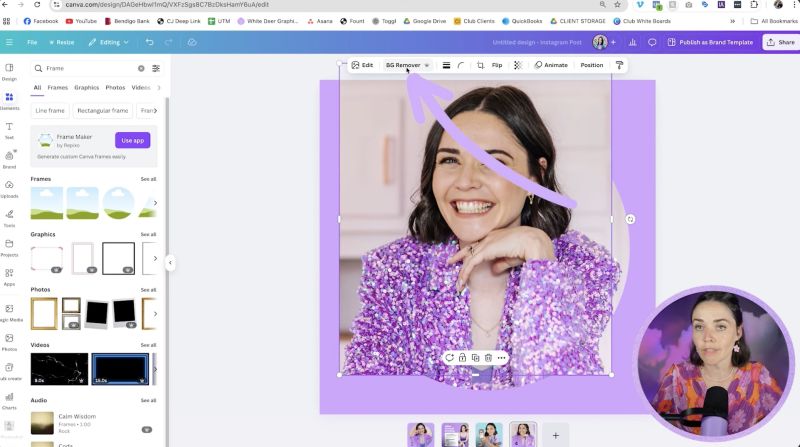Open the Charts panel in sidebar
Viewport: 800px width, 447px height.
9,401
